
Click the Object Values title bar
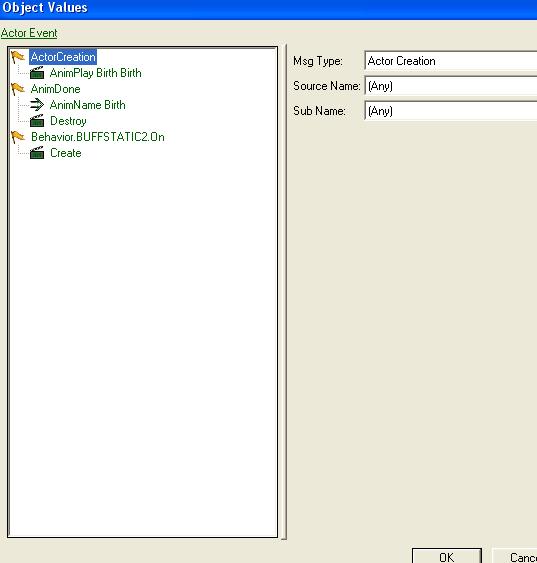pos(268,9)
